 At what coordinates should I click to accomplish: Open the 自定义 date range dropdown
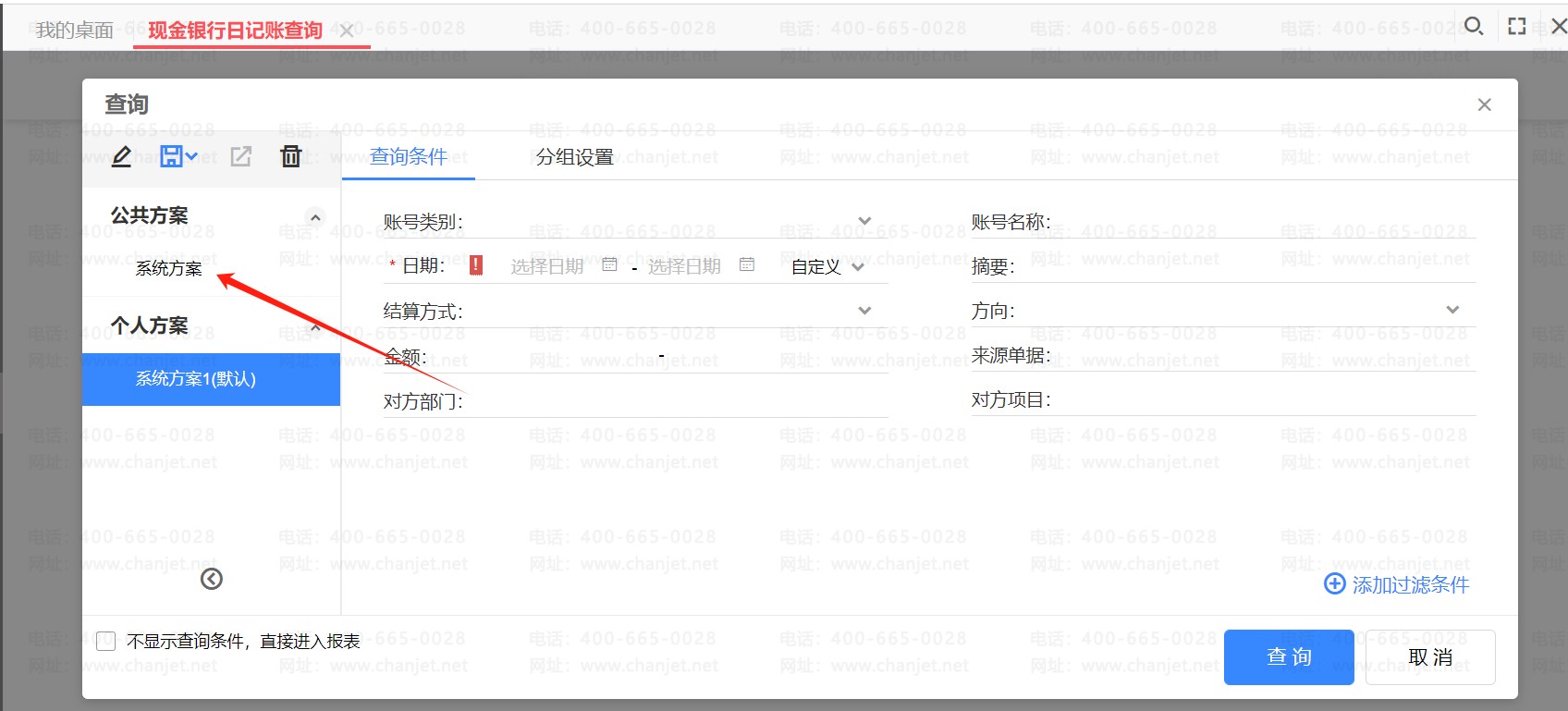coord(827,266)
